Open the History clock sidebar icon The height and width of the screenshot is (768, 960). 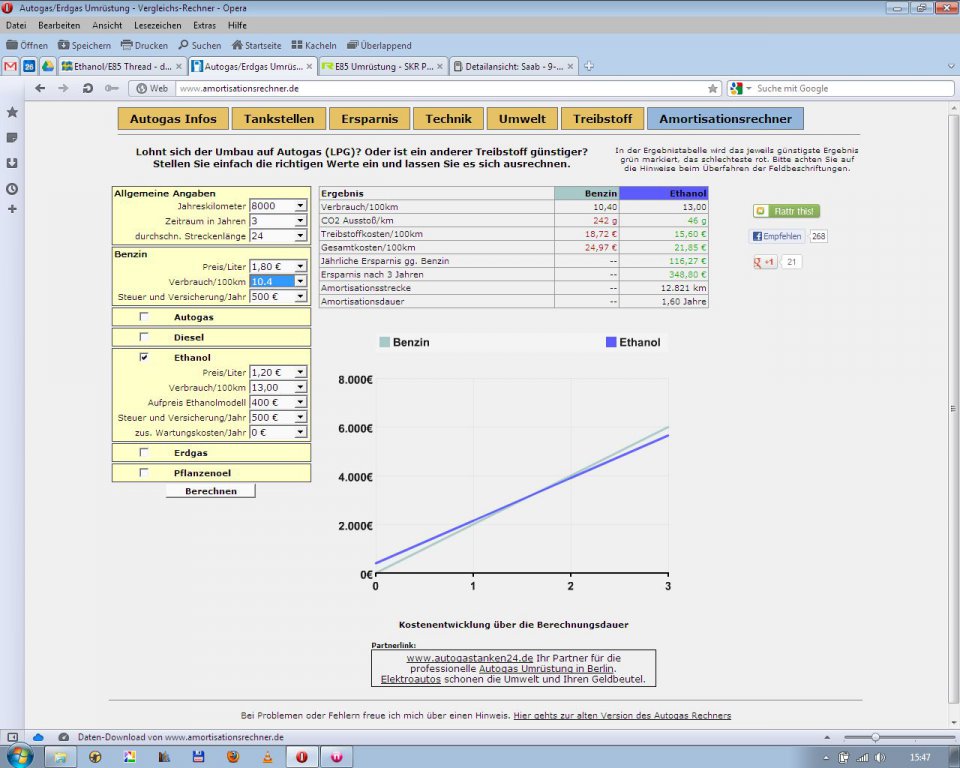(x=12, y=189)
